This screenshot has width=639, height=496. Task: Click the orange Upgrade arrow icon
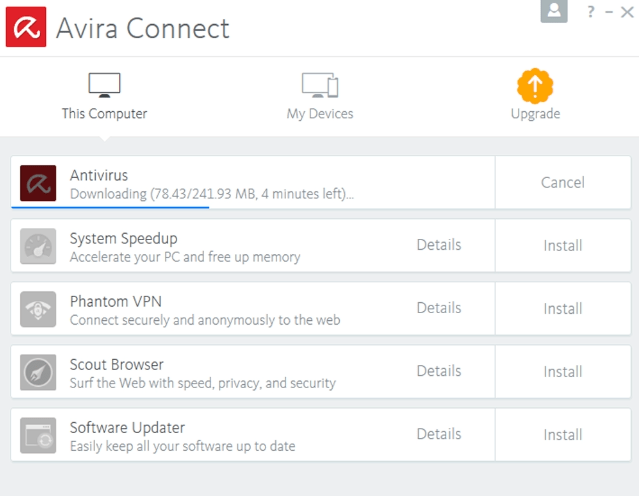coord(535,86)
